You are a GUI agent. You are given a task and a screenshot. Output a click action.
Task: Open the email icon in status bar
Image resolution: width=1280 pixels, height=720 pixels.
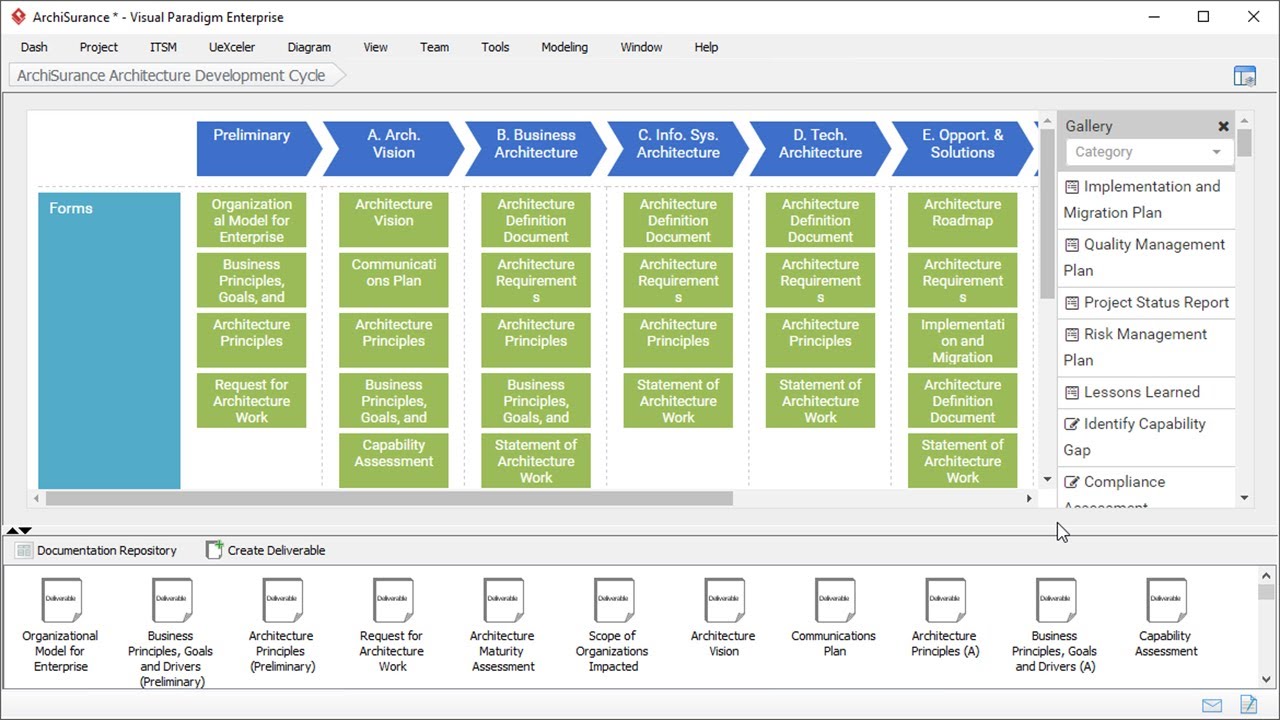(x=1212, y=705)
